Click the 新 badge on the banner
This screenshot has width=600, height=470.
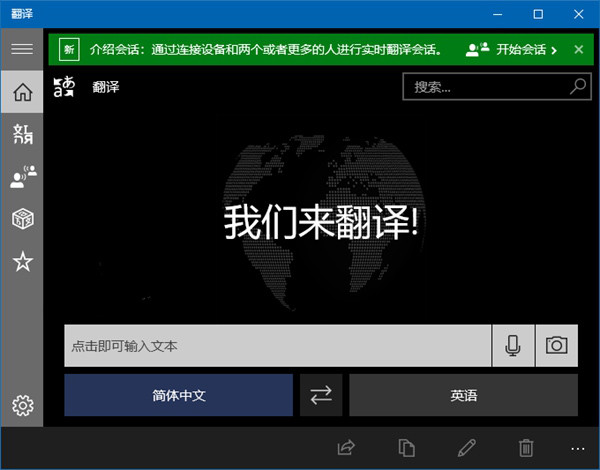click(x=69, y=49)
